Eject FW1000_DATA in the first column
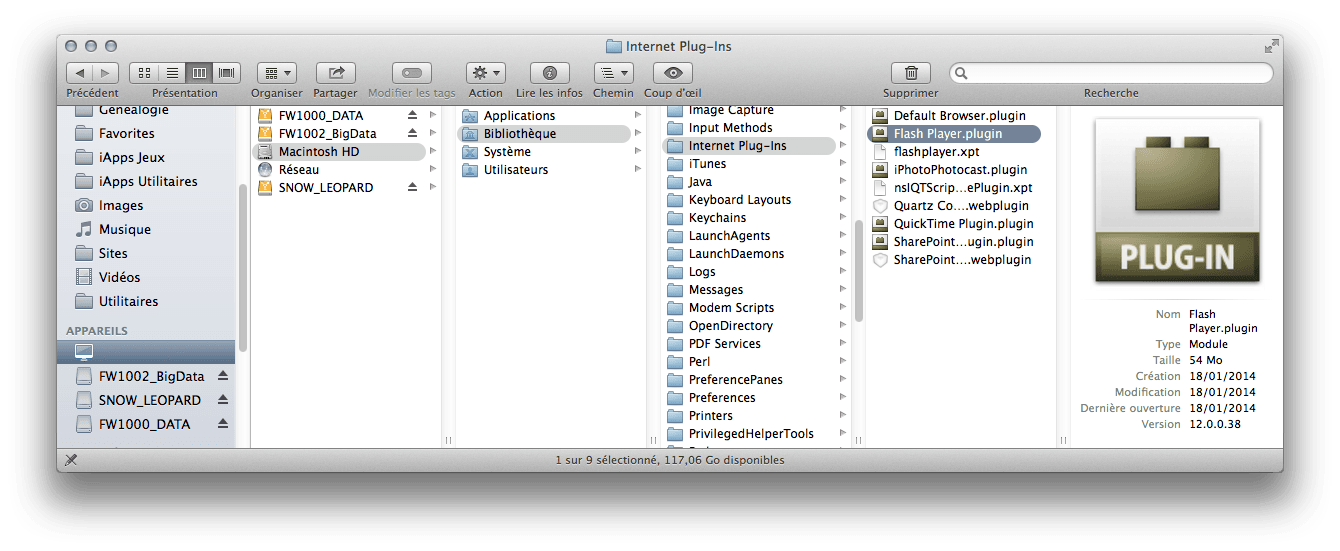 (412, 115)
